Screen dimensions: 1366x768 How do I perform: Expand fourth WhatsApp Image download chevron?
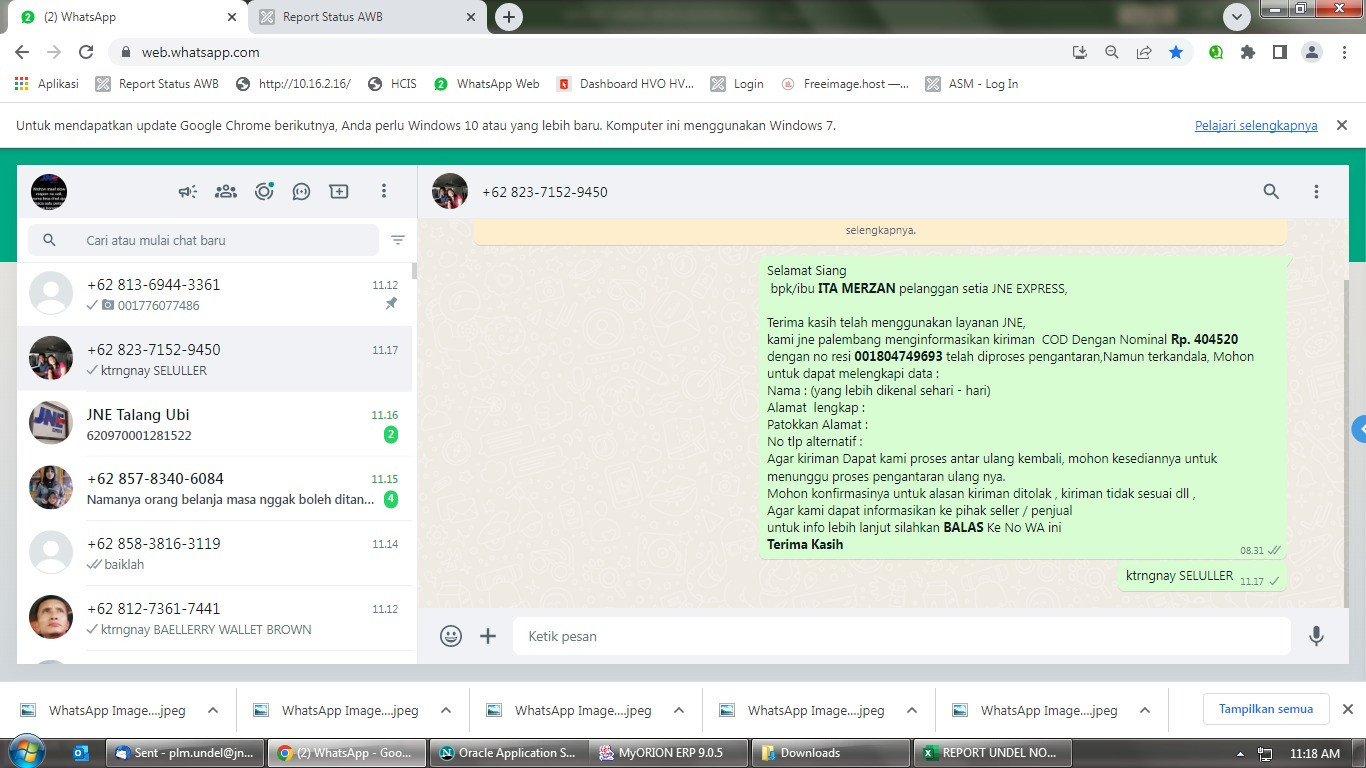(912, 710)
